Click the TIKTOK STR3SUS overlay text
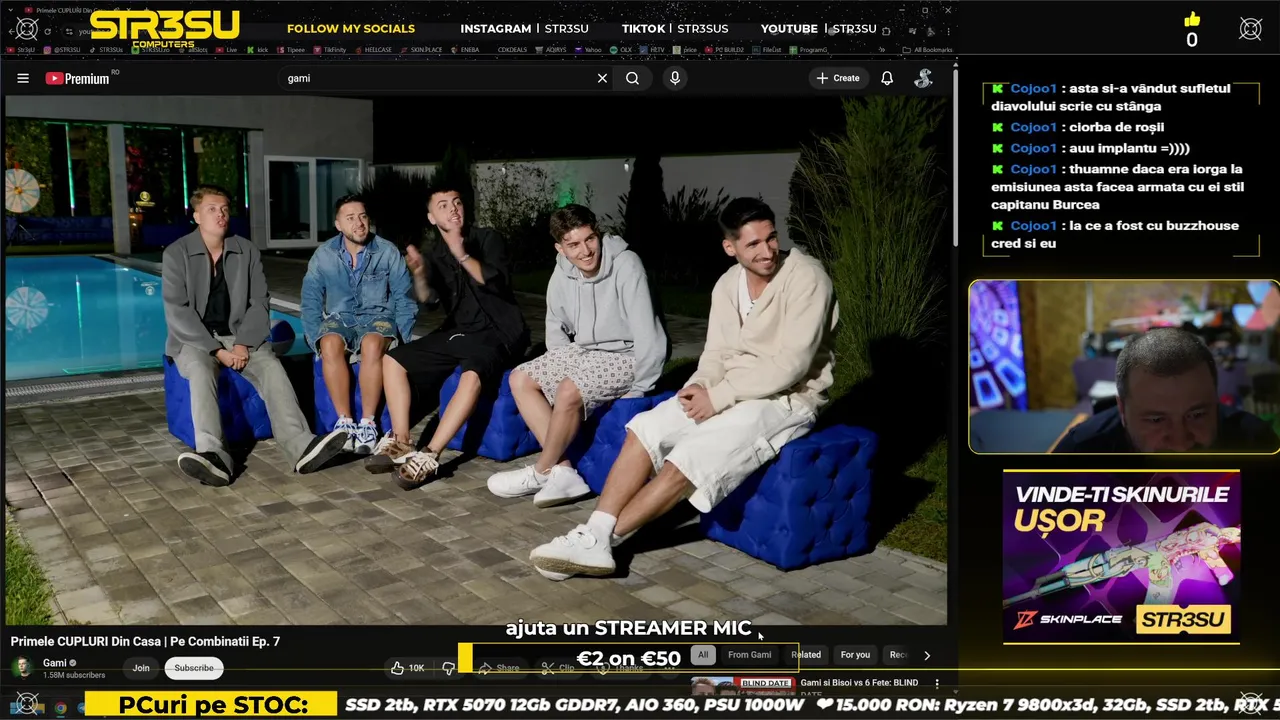Image resolution: width=1280 pixels, height=720 pixels. pos(675,29)
